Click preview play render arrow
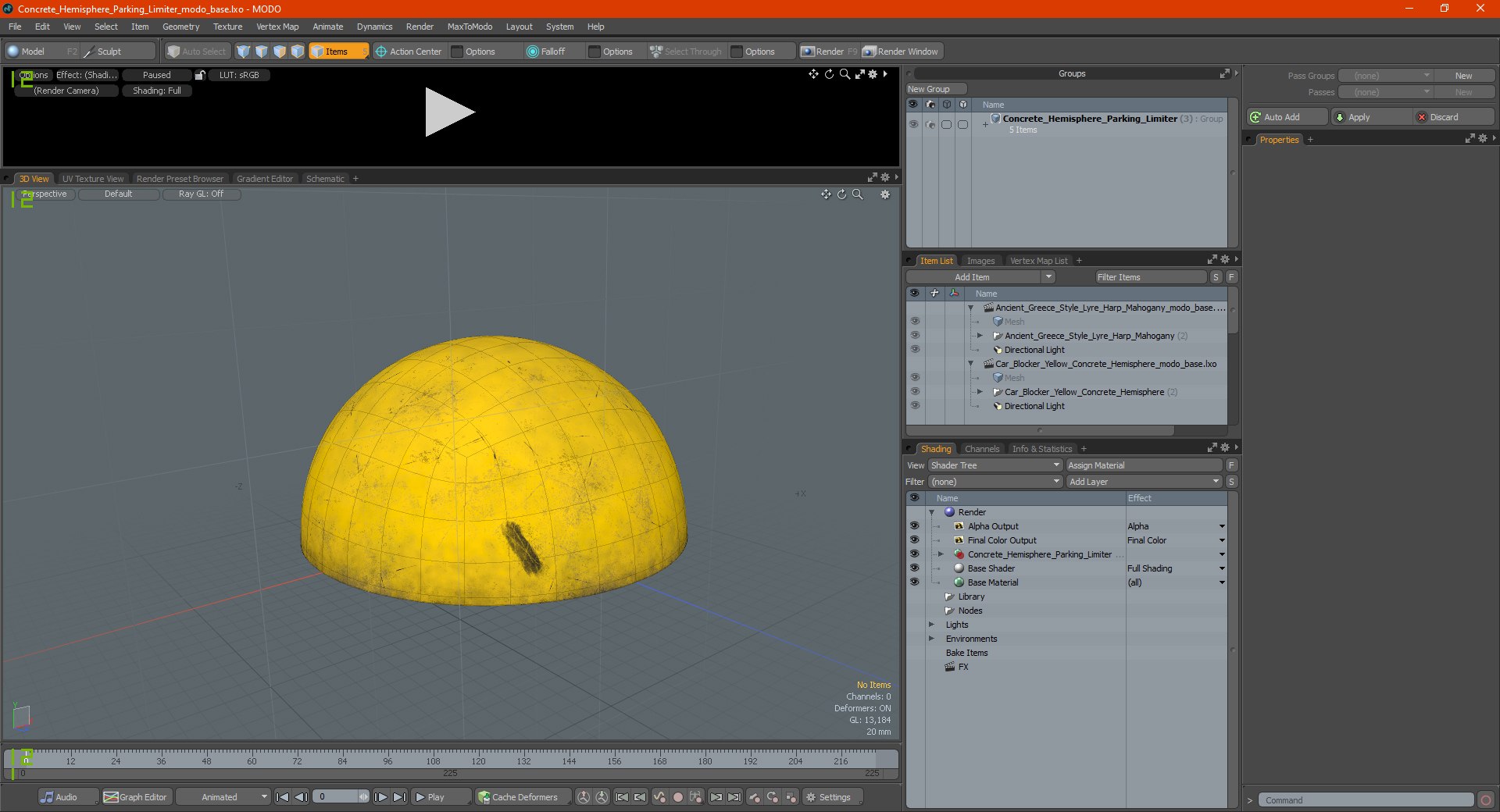 tap(449, 112)
